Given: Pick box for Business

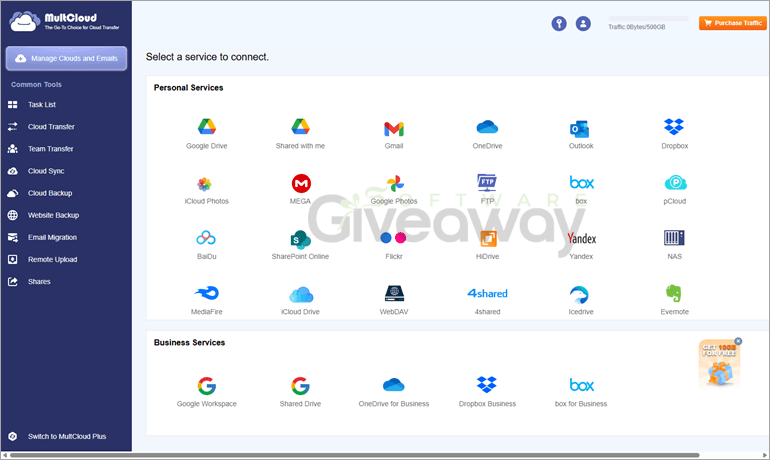Looking at the screenshot, I should [x=581, y=385].
